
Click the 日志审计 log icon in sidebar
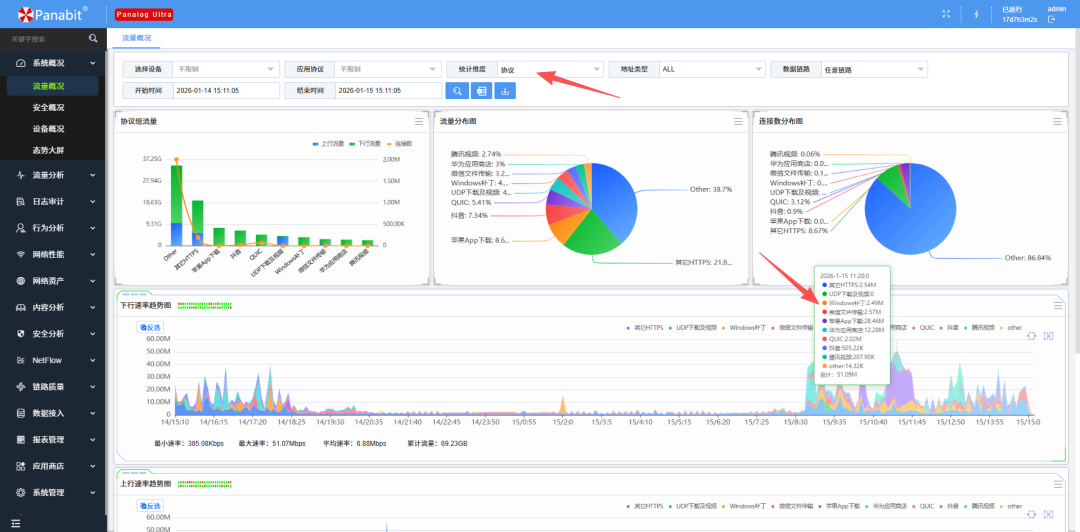20,201
